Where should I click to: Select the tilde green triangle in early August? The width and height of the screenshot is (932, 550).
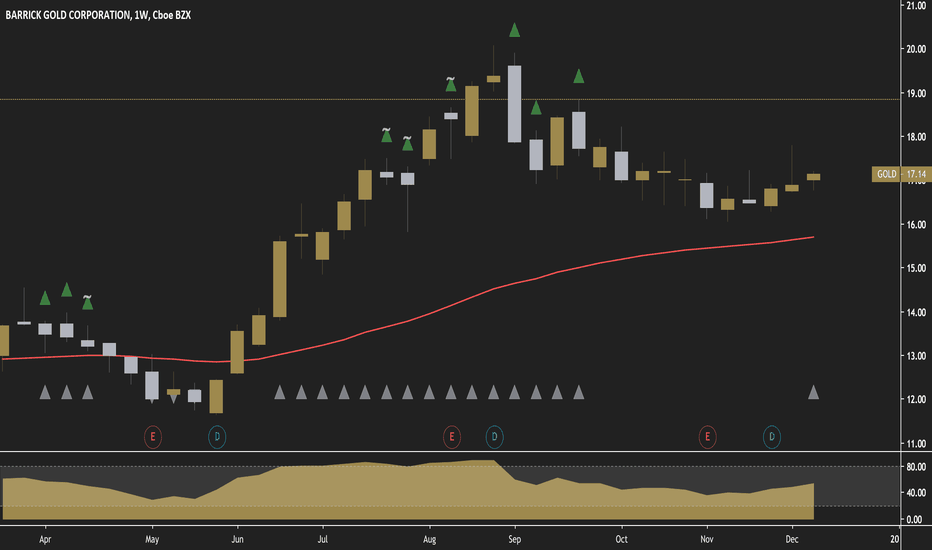pyautogui.click(x=451, y=84)
